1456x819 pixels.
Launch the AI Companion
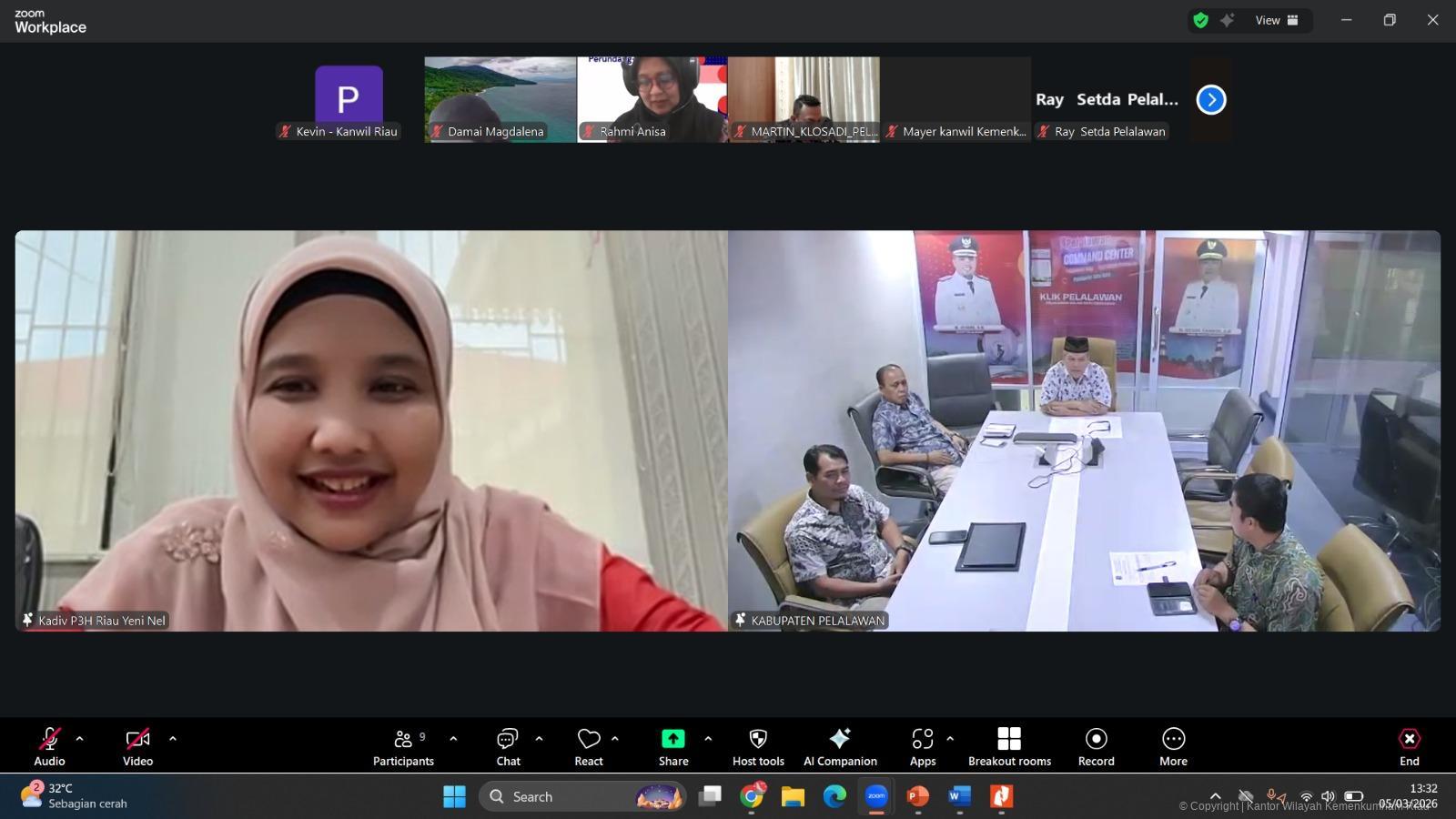tap(840, 746)
